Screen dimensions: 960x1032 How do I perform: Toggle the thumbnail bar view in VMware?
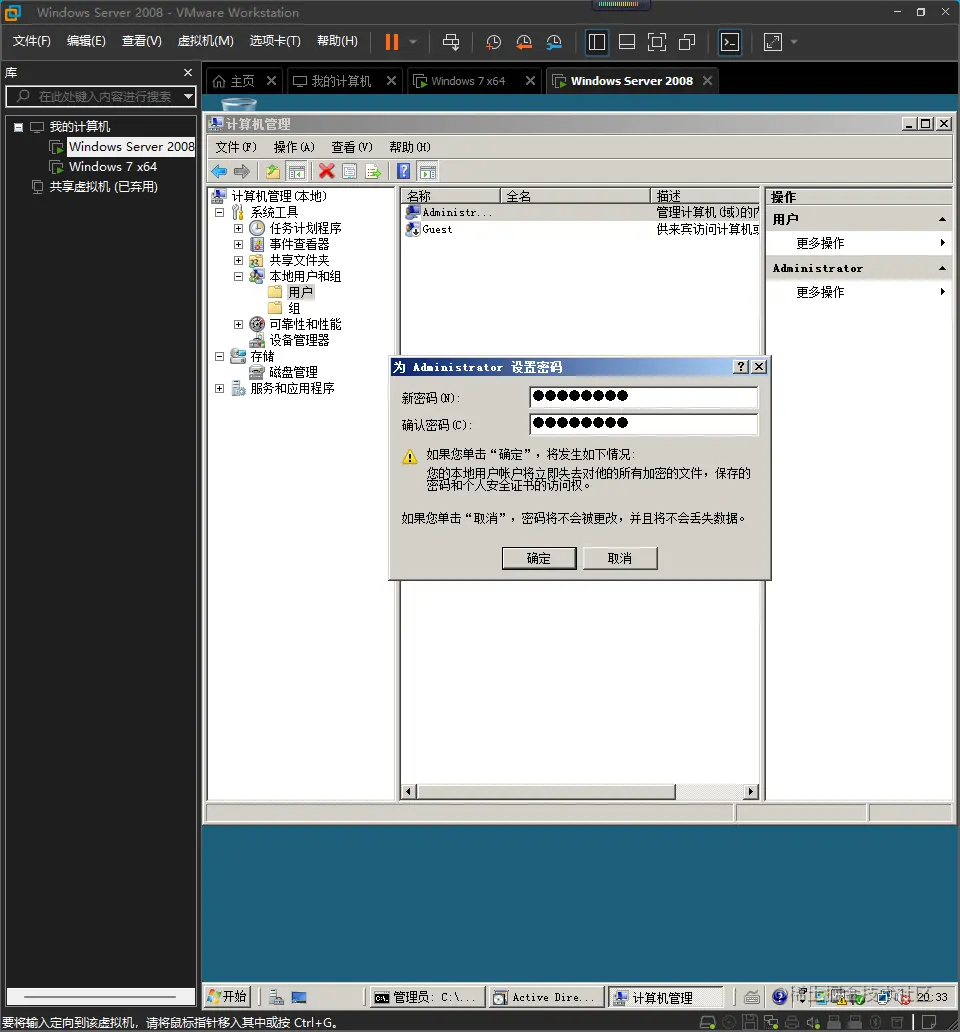click(627, 42)
